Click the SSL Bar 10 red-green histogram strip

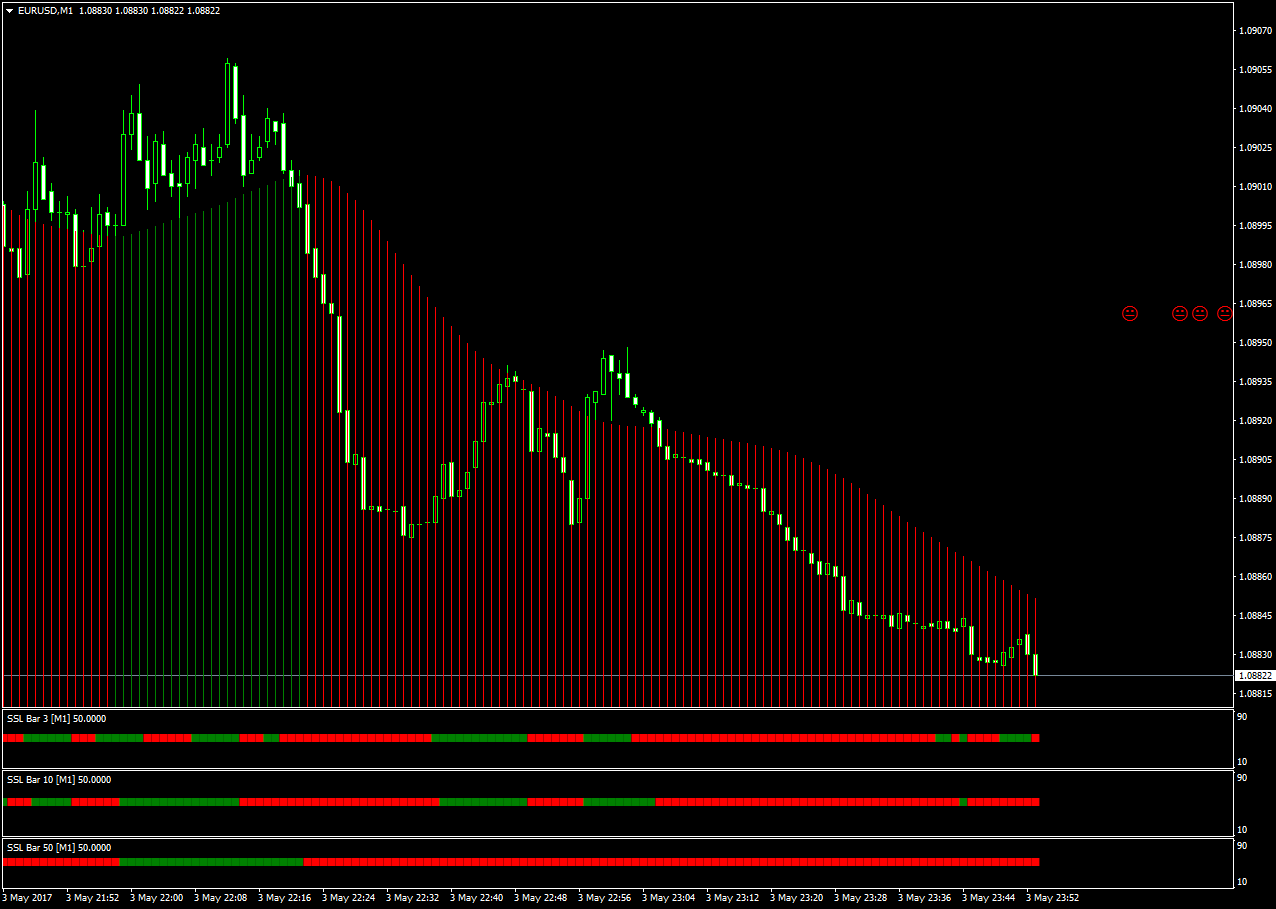[x=521, y=802]
